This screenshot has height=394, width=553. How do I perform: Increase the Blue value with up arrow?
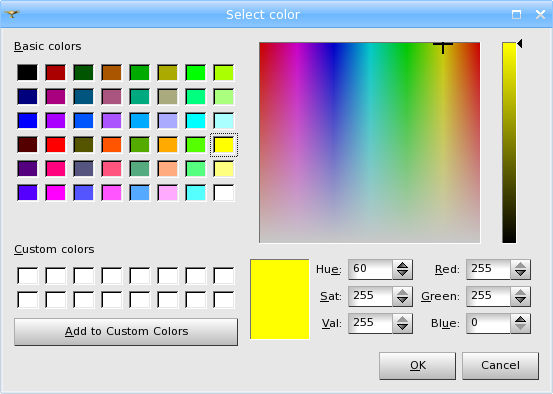click(x=521, y=319)
